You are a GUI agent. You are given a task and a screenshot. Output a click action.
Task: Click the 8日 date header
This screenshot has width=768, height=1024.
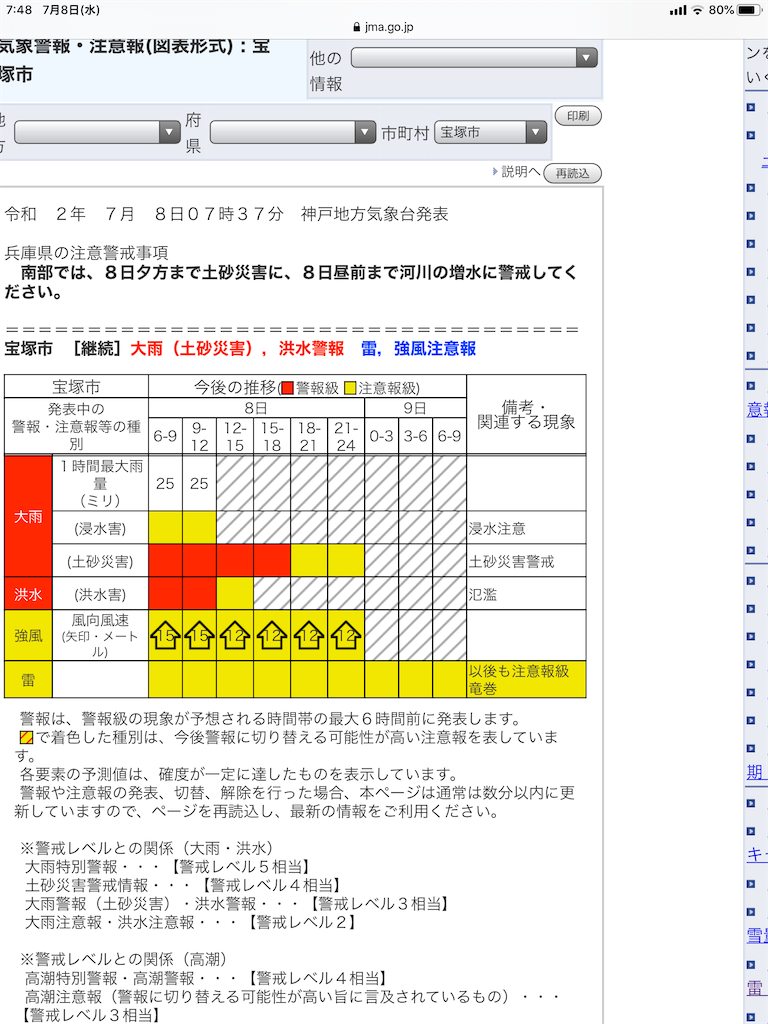click(x=256, y=408)
